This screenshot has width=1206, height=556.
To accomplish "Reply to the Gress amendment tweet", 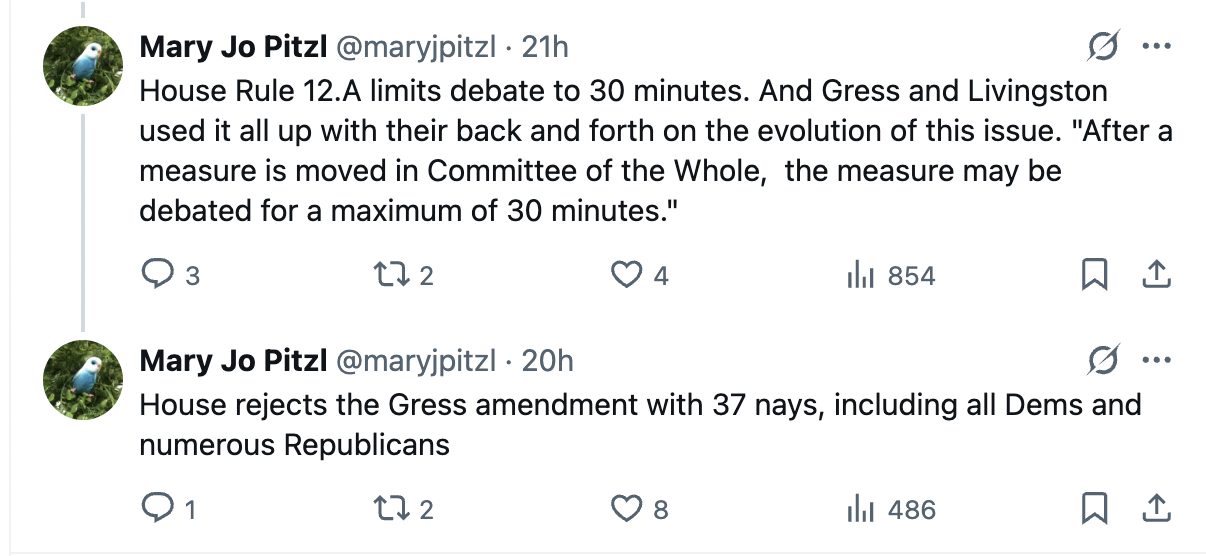I will click(157, 510).
